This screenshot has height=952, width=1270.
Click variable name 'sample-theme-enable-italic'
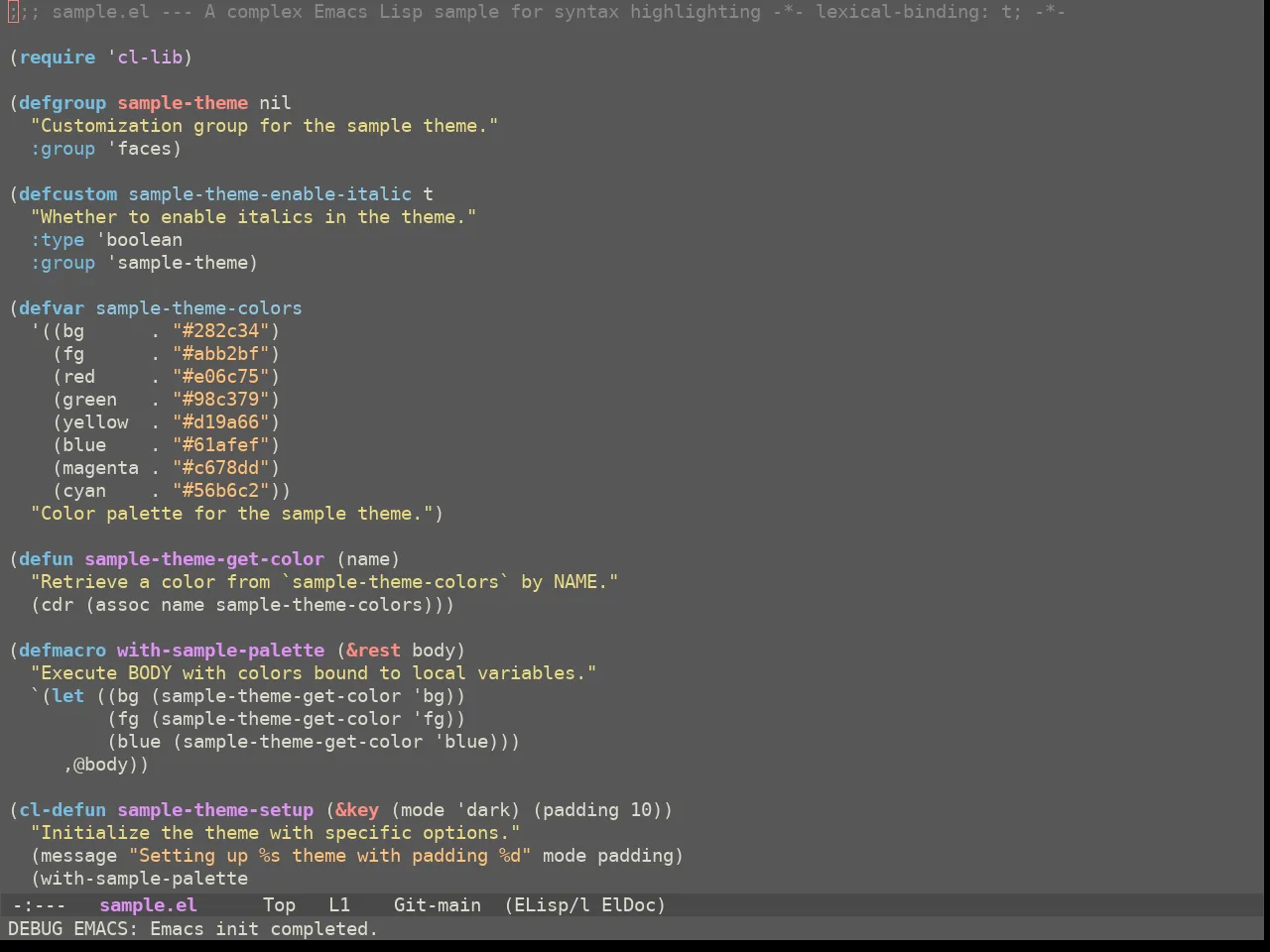click(x=270, y=193)
